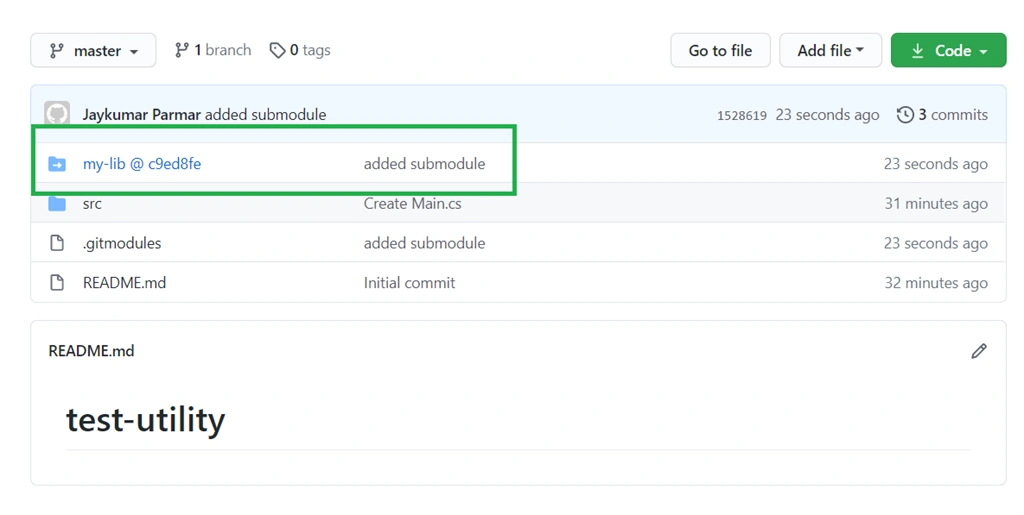Open README.md in the file list
The image size is (1024, 515).
click(x=124, y=283)
